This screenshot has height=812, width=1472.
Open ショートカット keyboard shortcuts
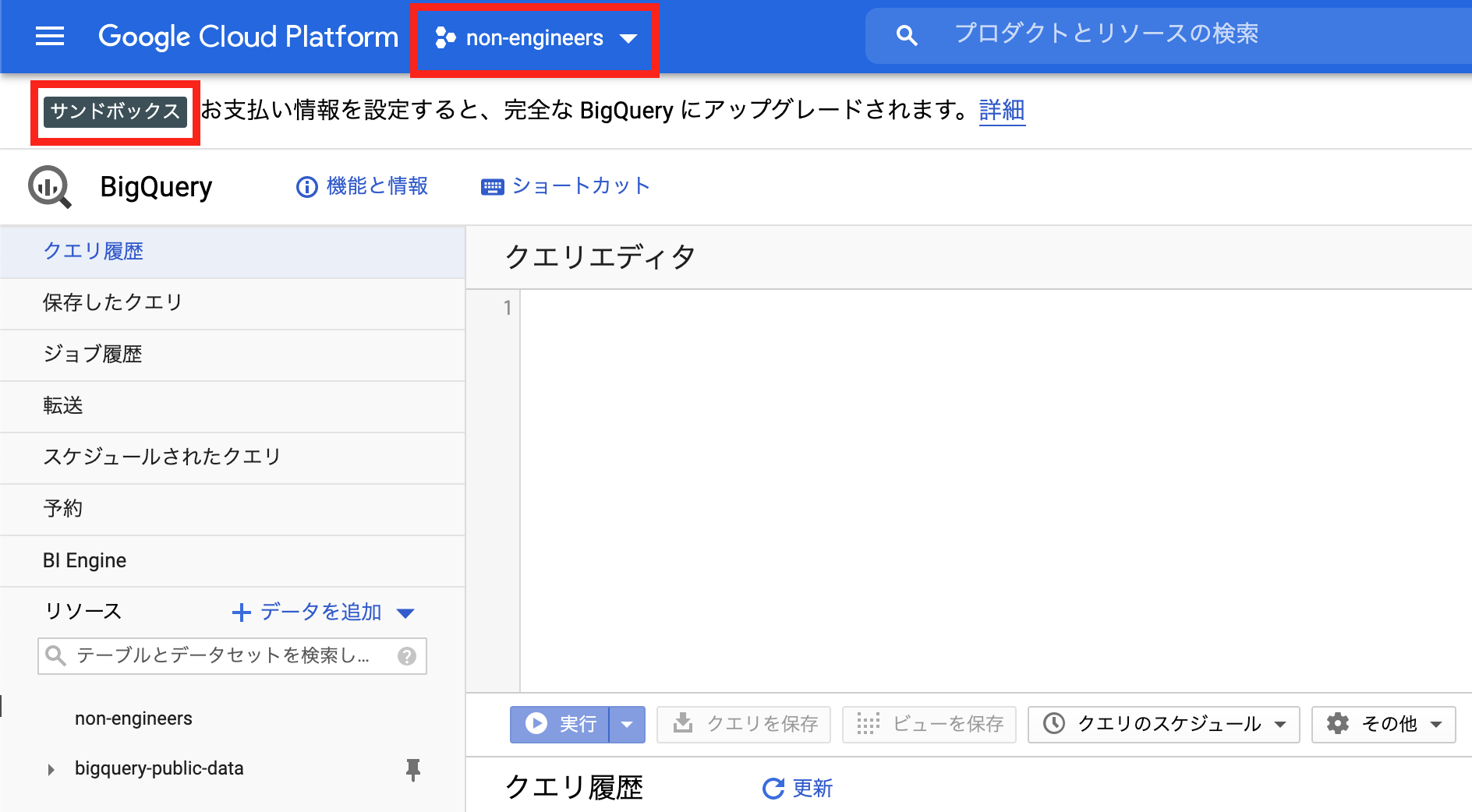[565, 186]
